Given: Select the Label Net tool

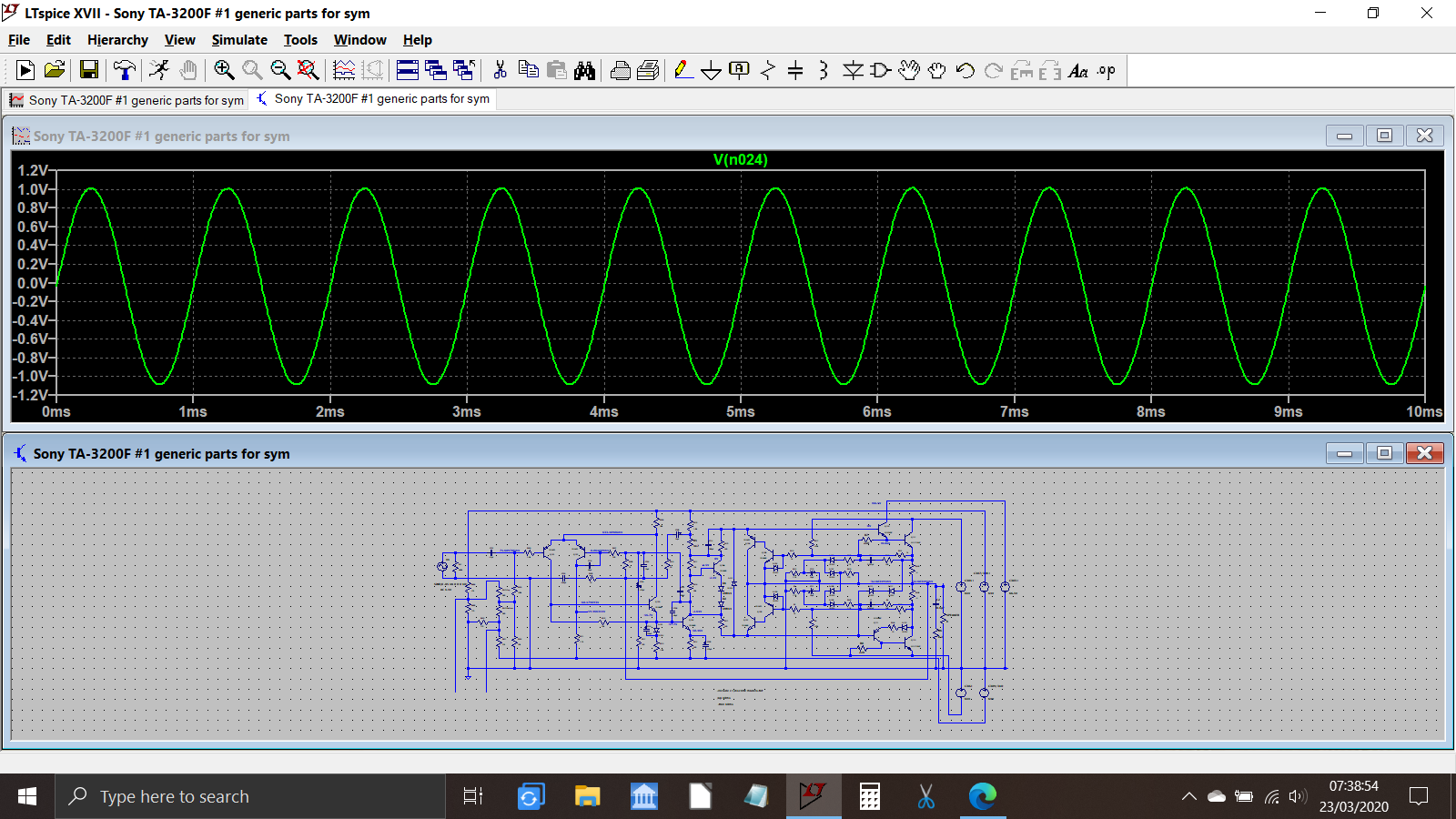Looking at the screenshot, I should coord(740,70).
